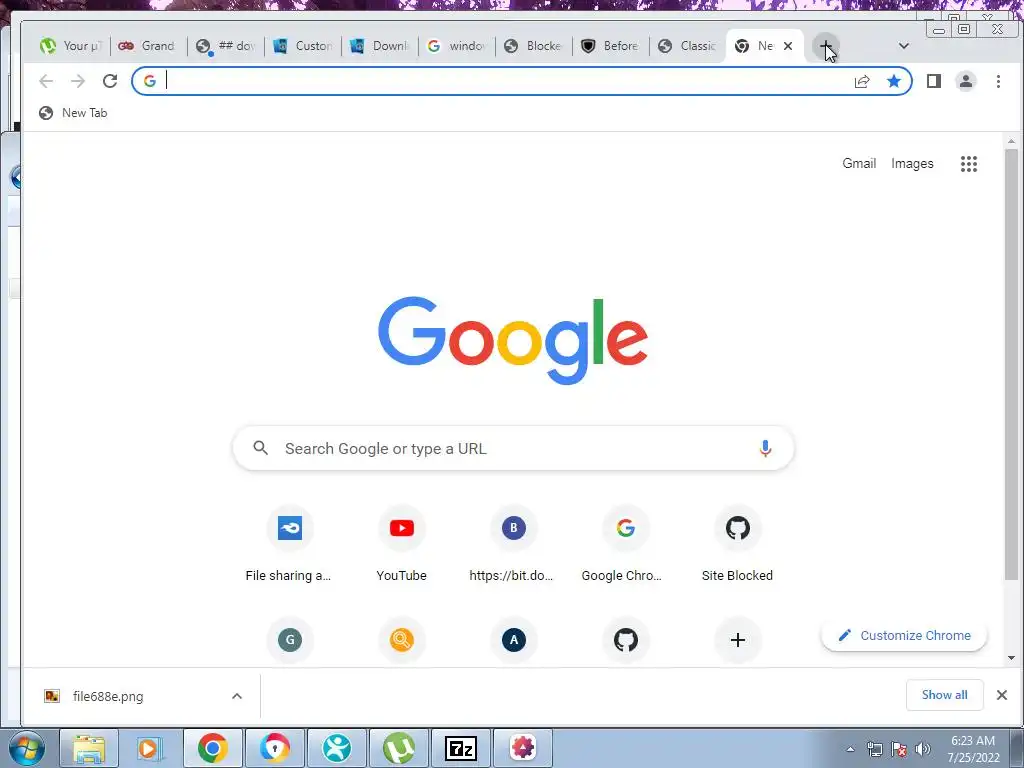Image resolution: width=1024 pixels, height=768 pixels.
Task: Click the scrollbar up arrow
Action: pos(1011,141)
